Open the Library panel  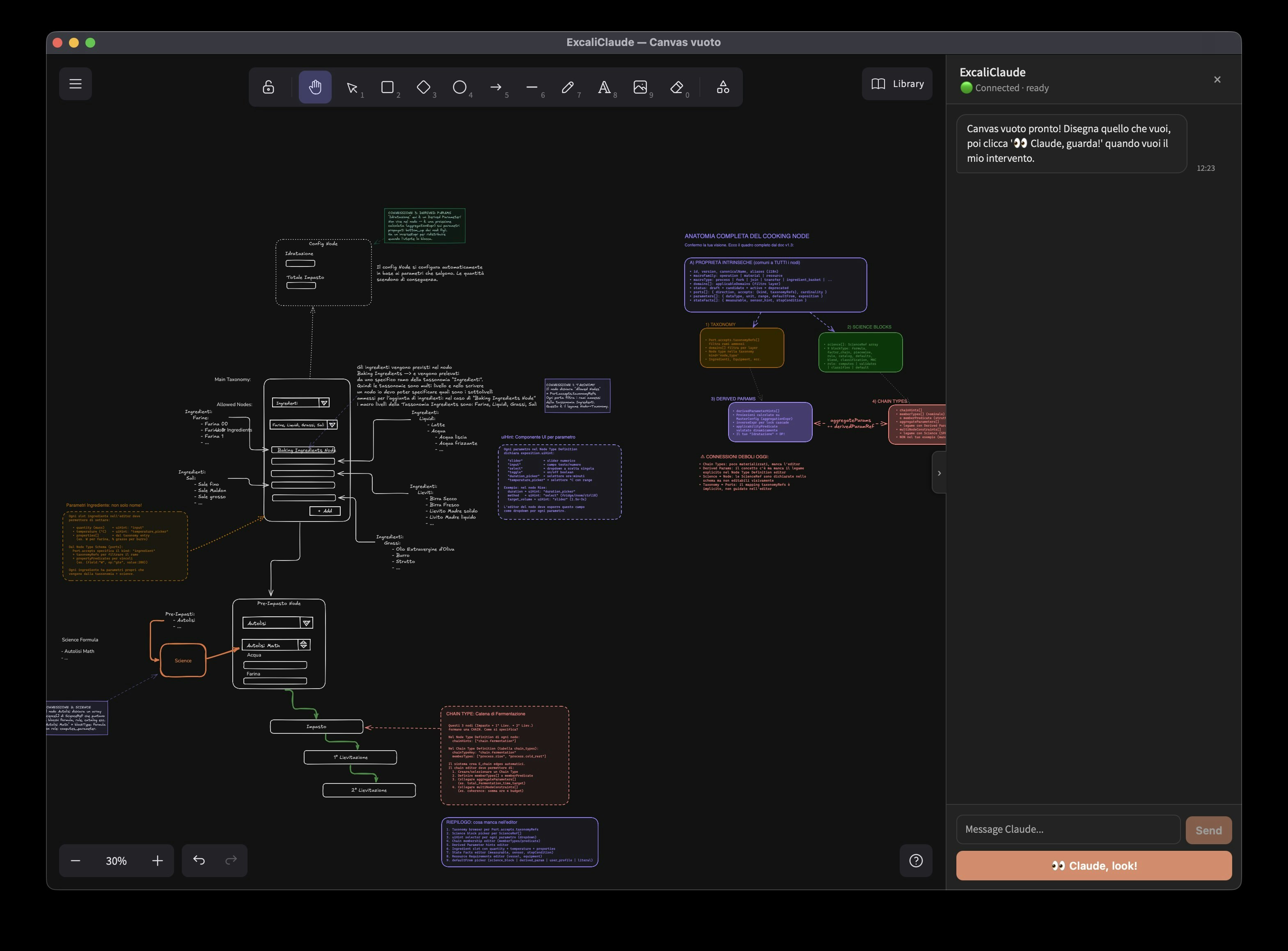pyautogui.click(x=897, y=84)
